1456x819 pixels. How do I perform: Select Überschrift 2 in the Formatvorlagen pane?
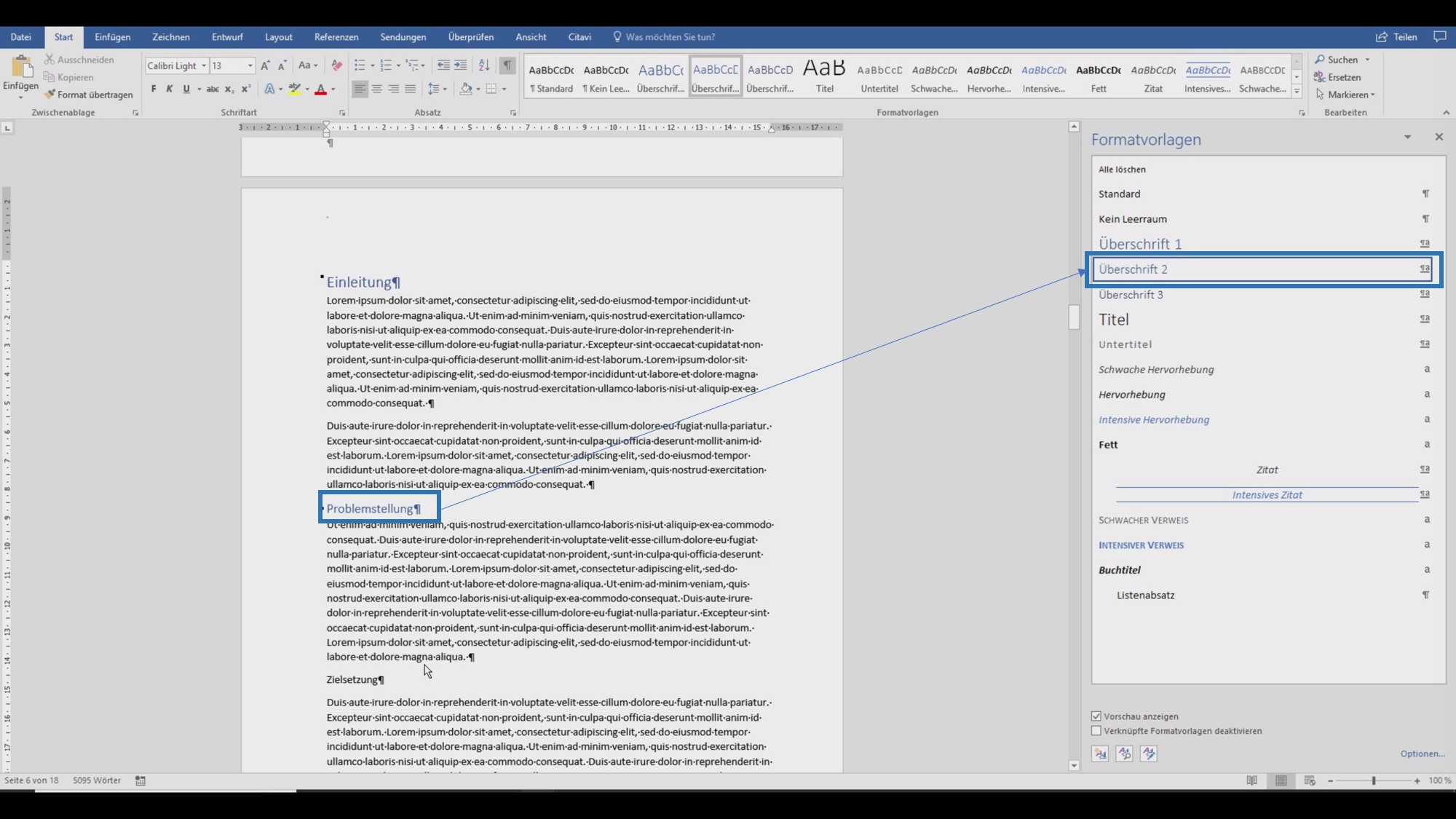click(x=1264, y=269)
